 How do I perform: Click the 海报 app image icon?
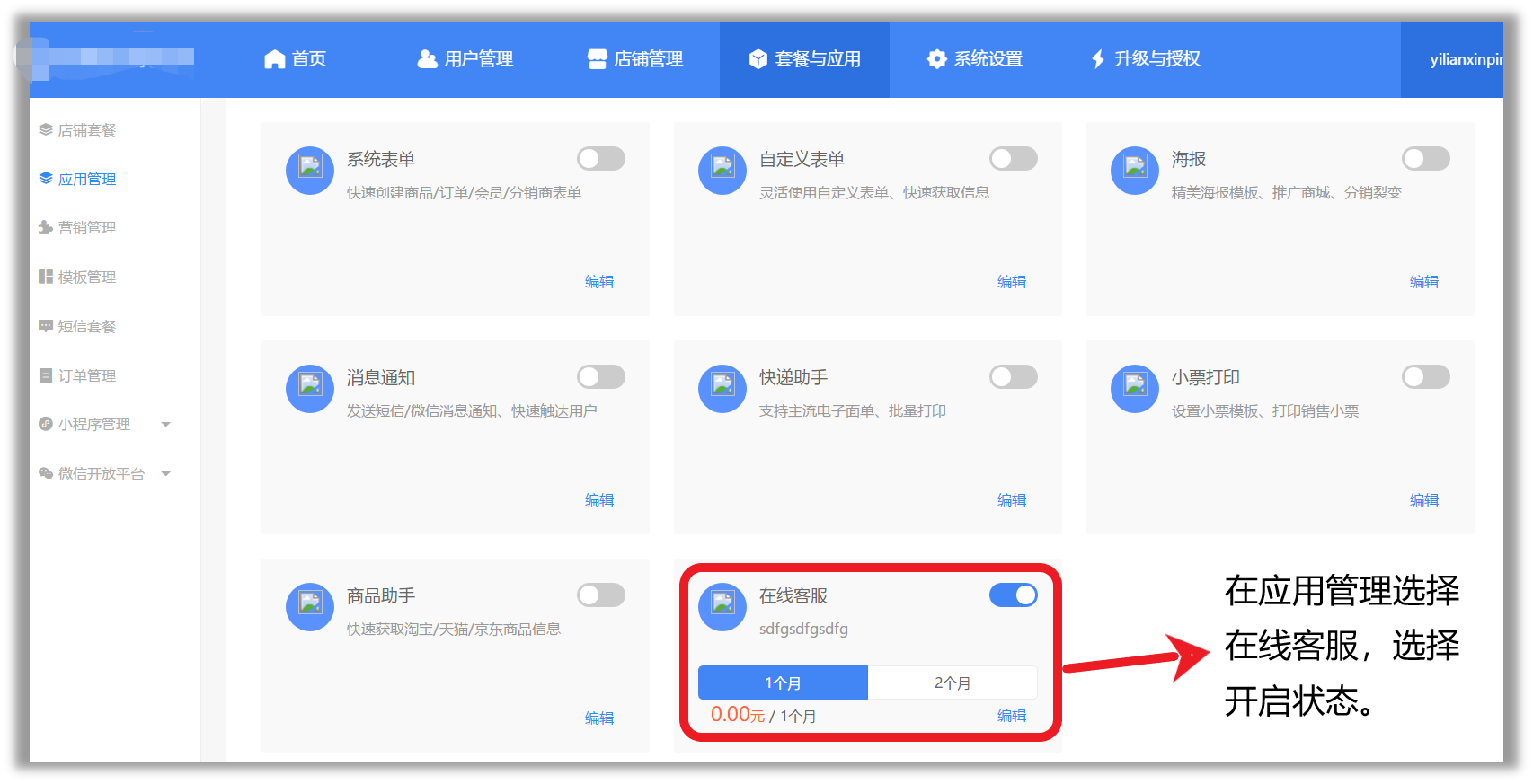click(x=1135, y=171)
